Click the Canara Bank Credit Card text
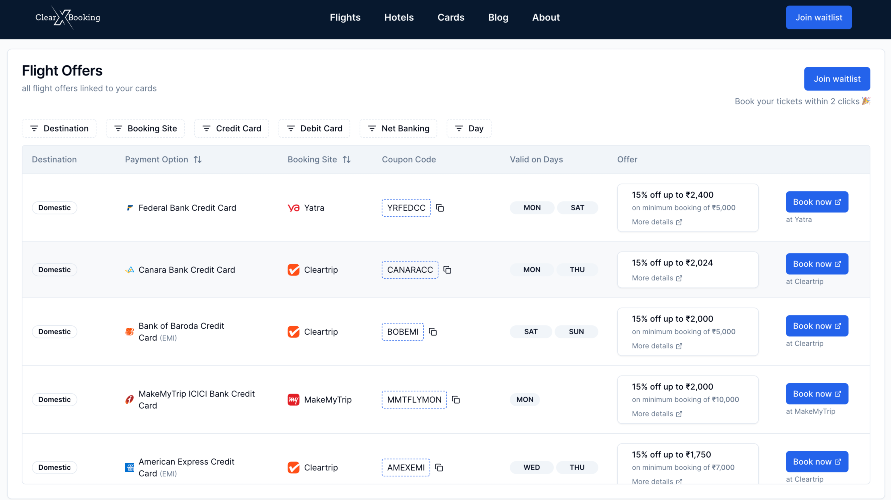891x500 pixels. (x=186, y=270)
